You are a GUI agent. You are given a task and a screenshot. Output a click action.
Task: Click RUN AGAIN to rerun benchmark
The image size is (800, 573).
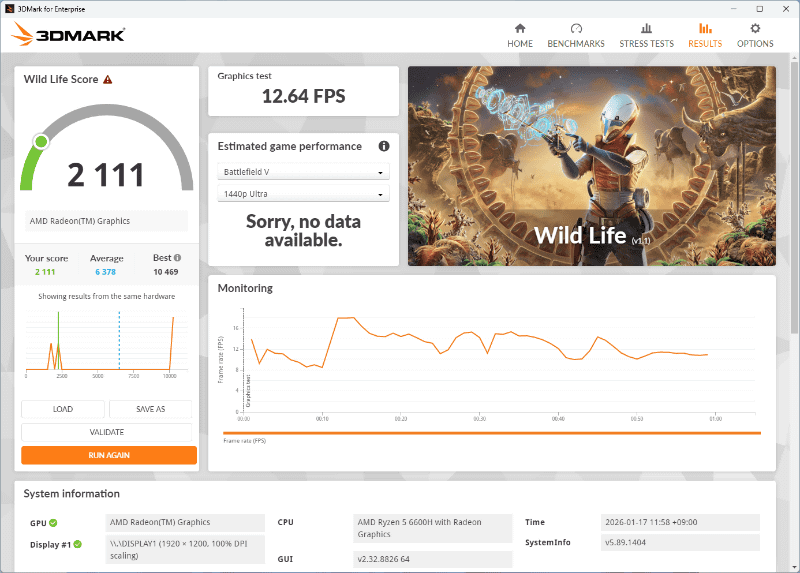[109, 455]
